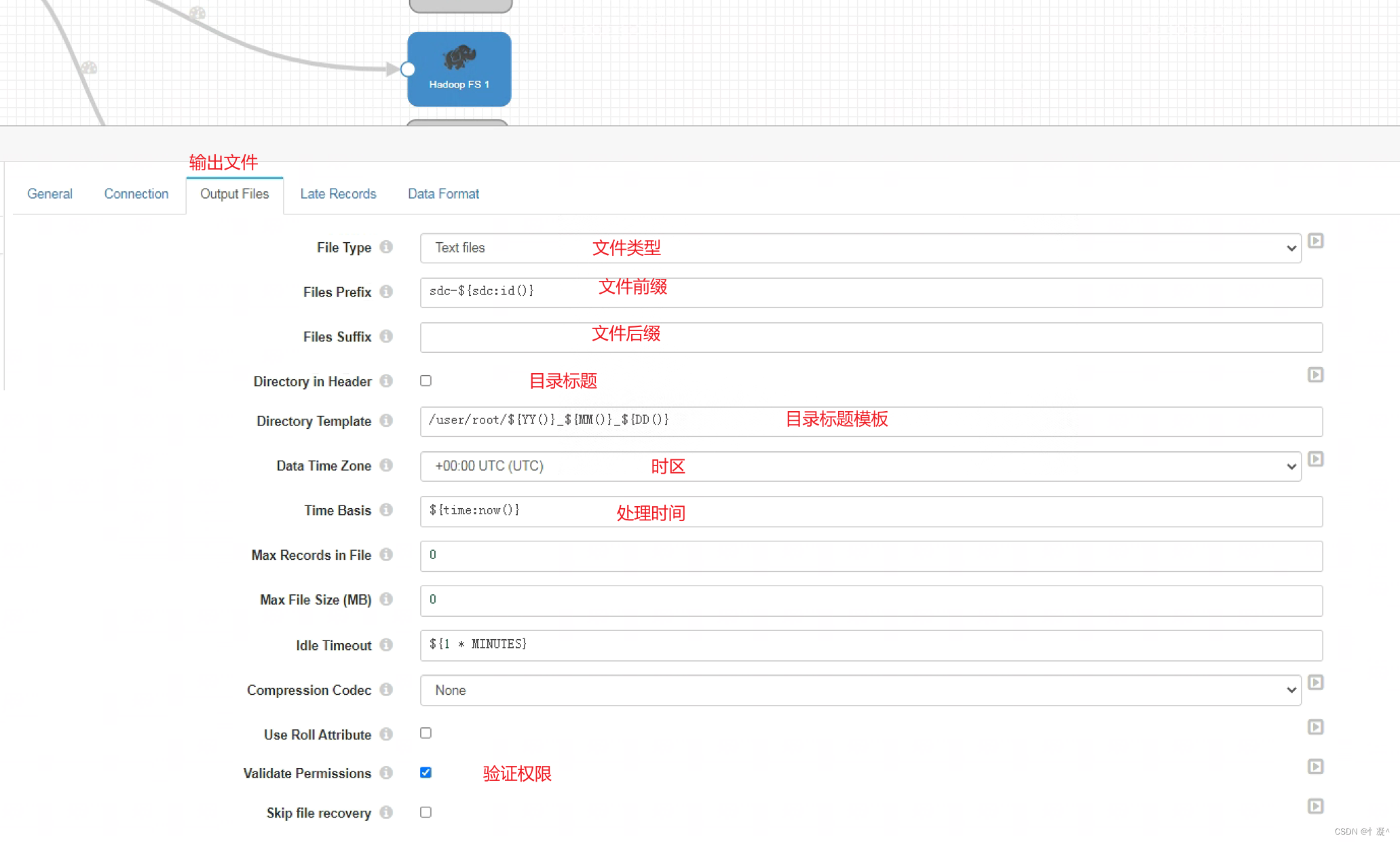This screenshot has width=1400, height=842.
Task: Click the Time Basis info icon
Action: [387, 510]
